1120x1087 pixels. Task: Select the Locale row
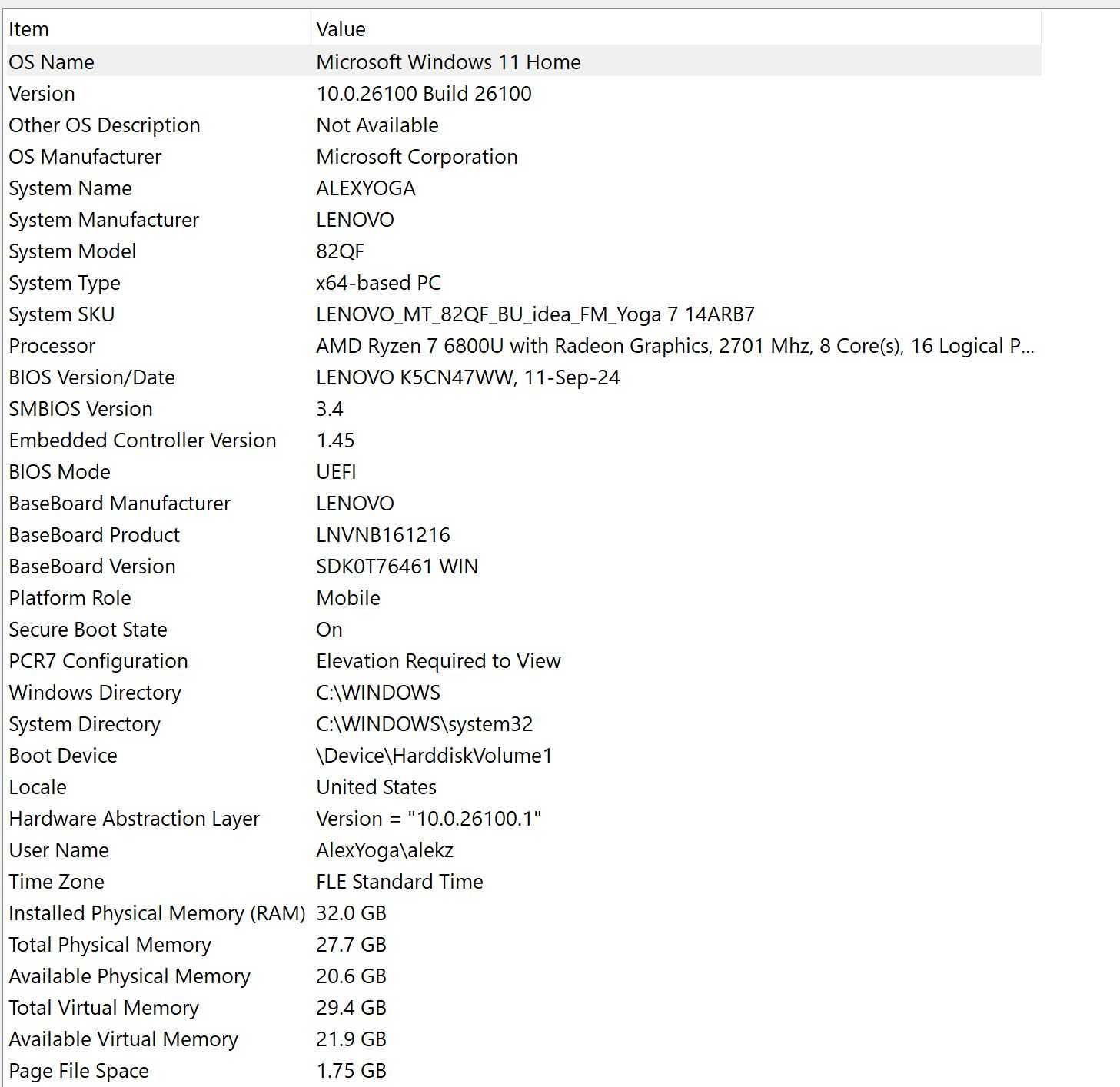(x=38, y=786)
